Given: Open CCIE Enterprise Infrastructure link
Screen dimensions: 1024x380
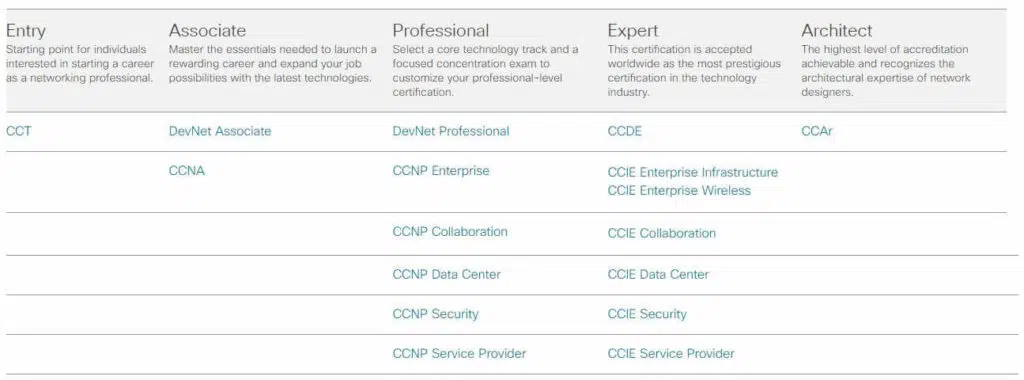Looking at the screenshot, I should pyautogui.click(x=693, y=172).
